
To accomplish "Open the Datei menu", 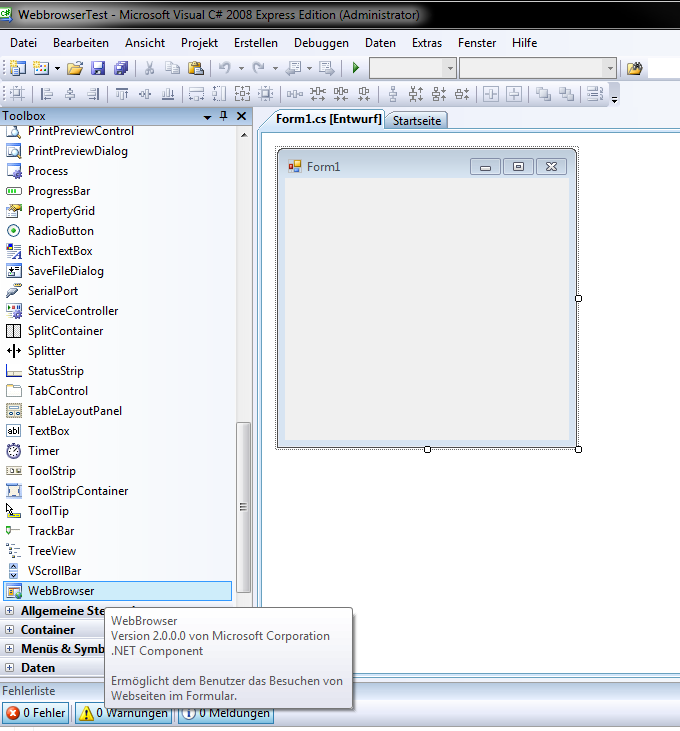I will point(23,43).
